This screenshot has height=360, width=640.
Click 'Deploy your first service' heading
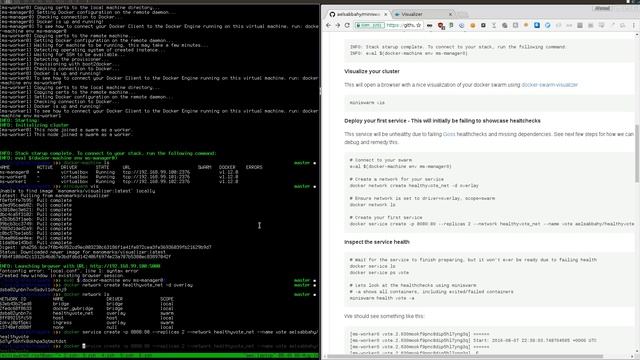click(442, 121)
